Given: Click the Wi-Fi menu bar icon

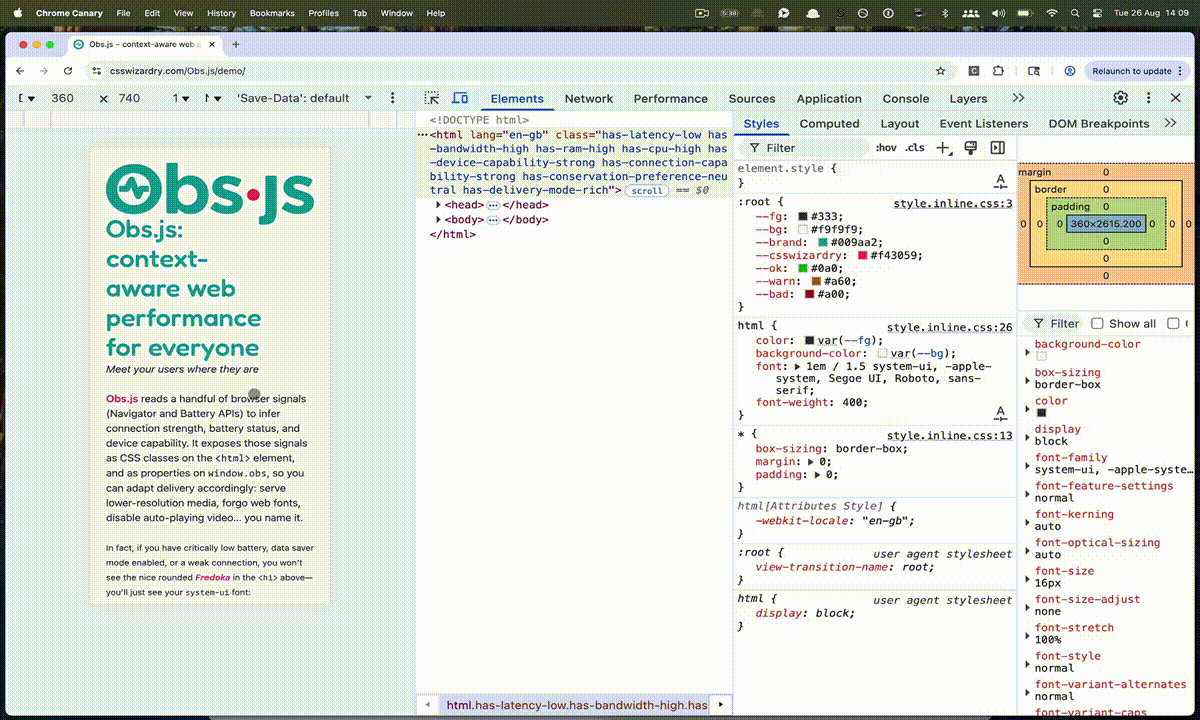Looking at the screenshot, I should (x=1052, y=13).
